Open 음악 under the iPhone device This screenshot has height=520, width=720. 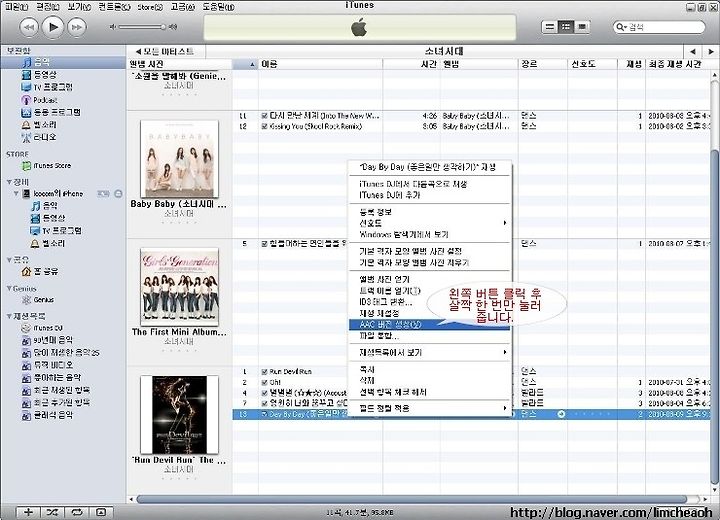[50, 205]
